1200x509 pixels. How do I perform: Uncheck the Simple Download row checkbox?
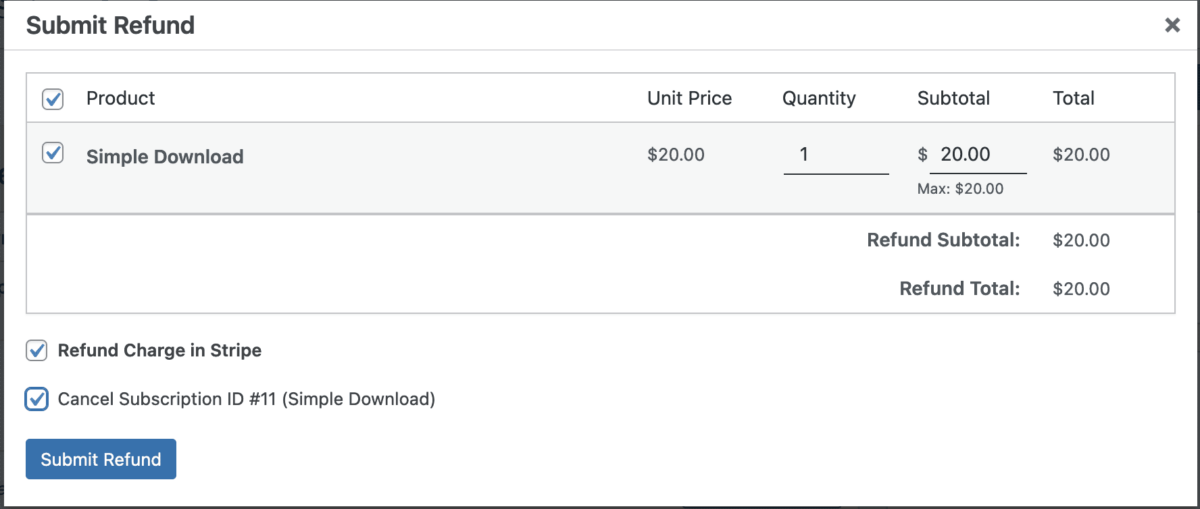[x=53, y=154]
